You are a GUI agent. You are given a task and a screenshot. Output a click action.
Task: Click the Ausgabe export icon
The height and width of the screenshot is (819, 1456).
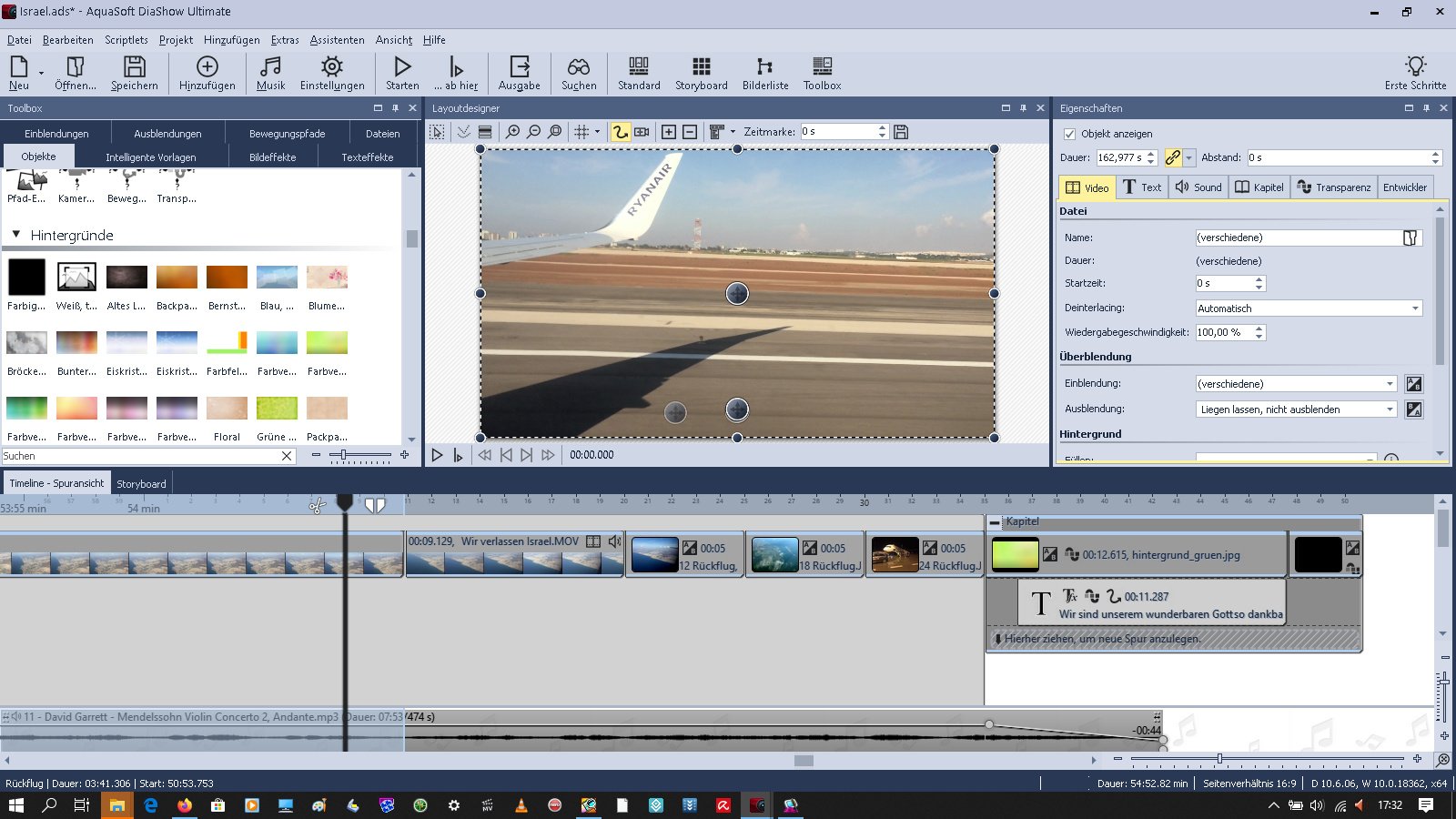(519, 73)
